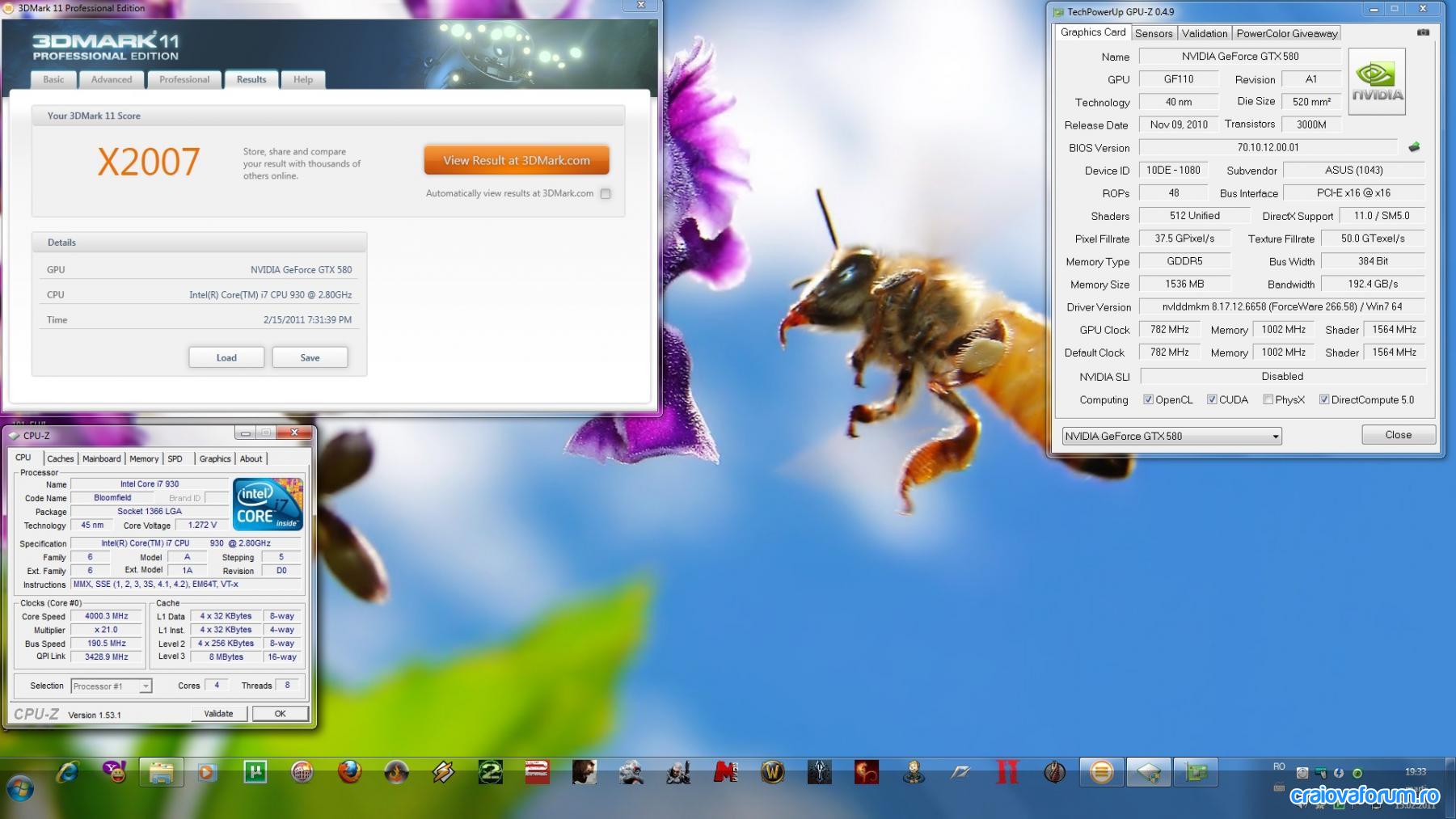1456x819 pixels.
Task: Toggle the PhysX checkbox in GPU-Z
Action: [x=1268, y=399]
